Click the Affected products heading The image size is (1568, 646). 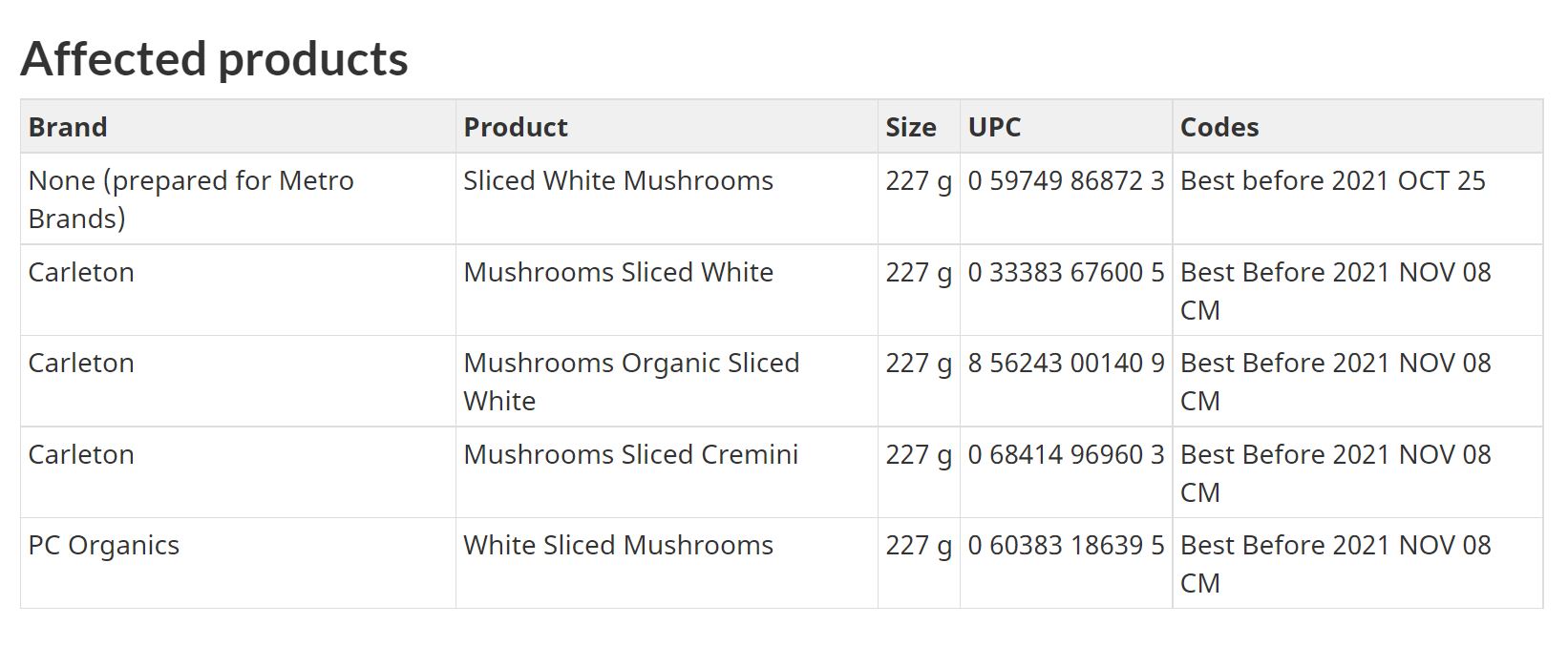click(214, 58)
